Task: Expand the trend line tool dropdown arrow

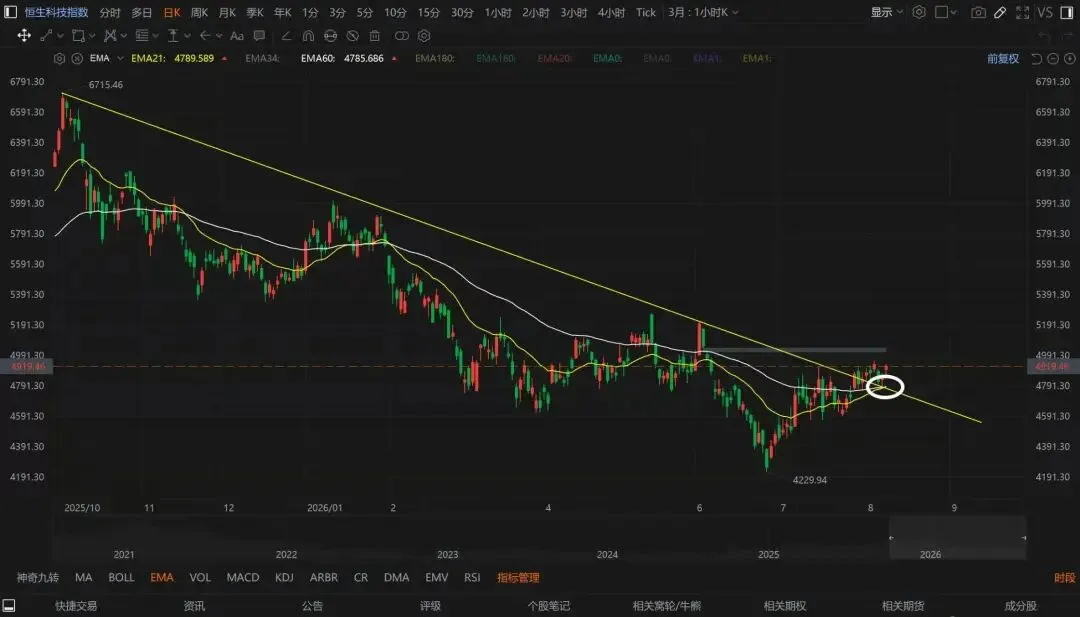Action: pyautogui.click(x=61, y=36)
